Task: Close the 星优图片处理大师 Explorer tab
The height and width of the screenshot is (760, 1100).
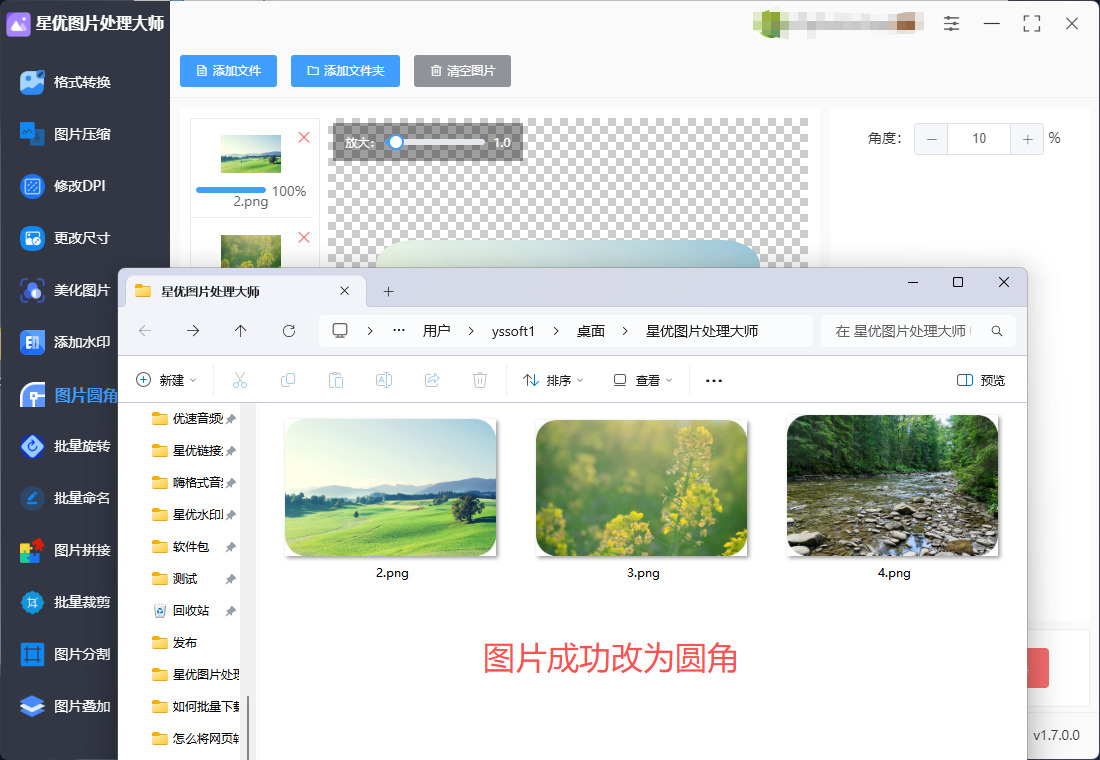Action: (x=344, y=291)
